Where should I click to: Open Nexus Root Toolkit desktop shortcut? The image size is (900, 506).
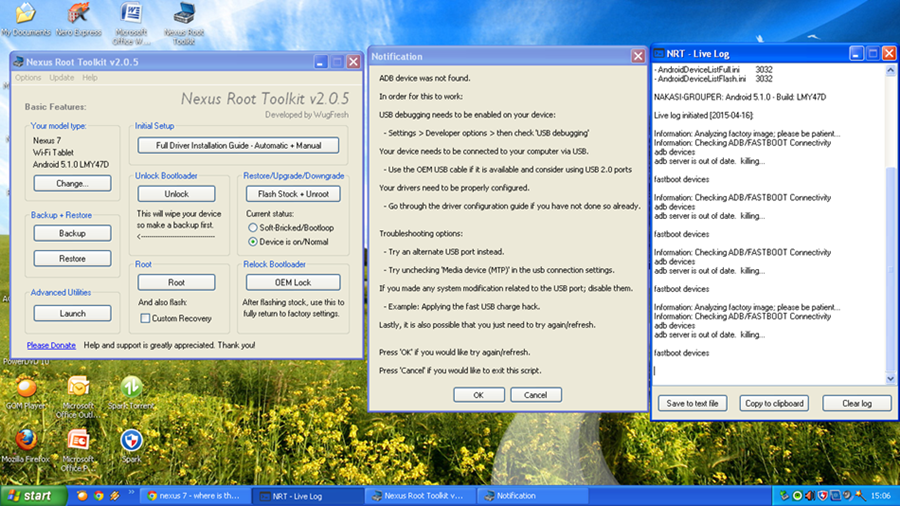coord(184,24)
